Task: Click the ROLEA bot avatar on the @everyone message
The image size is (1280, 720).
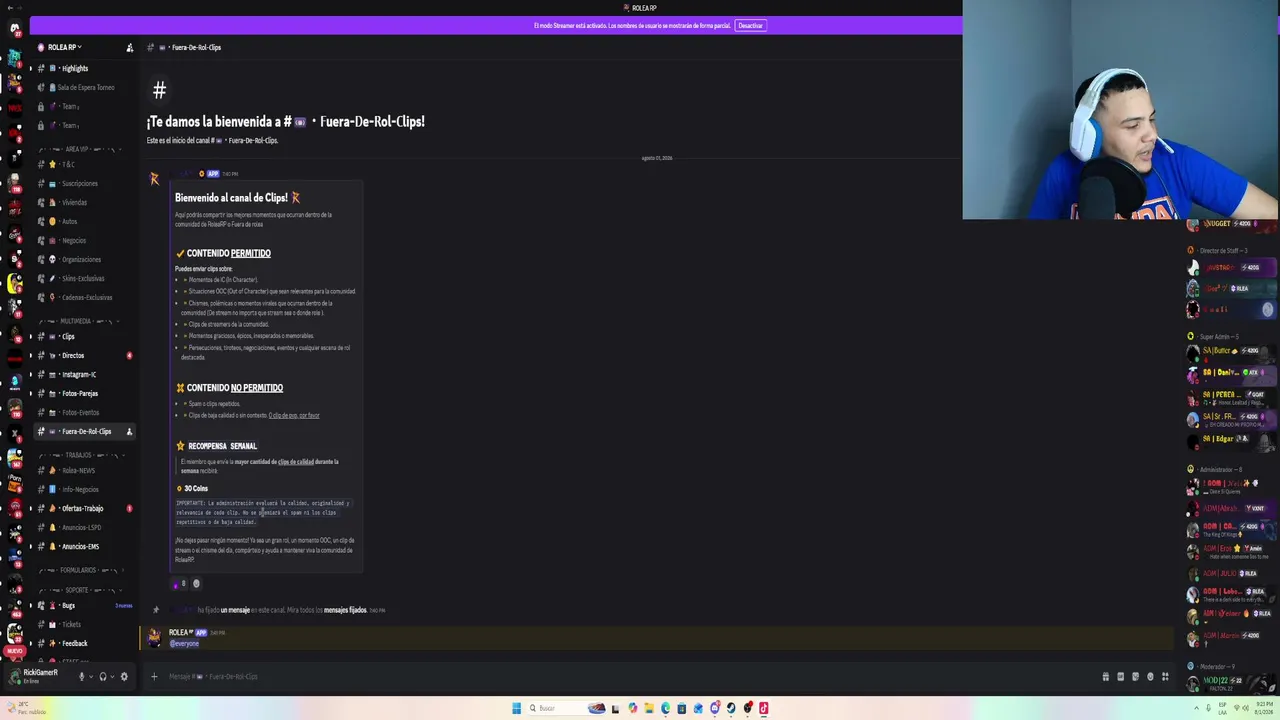Action: pyautogui.click(x=154, y=637)
